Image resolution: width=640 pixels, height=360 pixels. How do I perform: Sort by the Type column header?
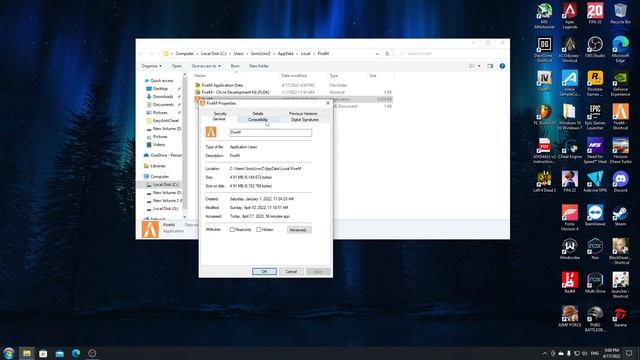334,76
